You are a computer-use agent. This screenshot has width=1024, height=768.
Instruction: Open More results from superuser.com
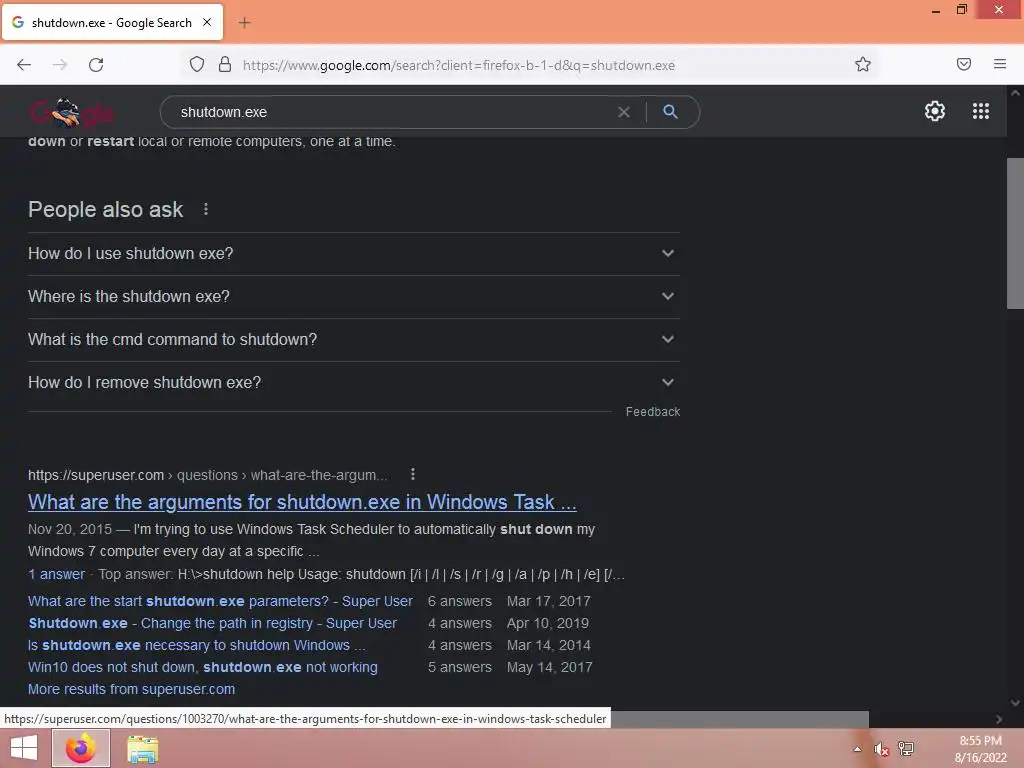coord(131,689)
